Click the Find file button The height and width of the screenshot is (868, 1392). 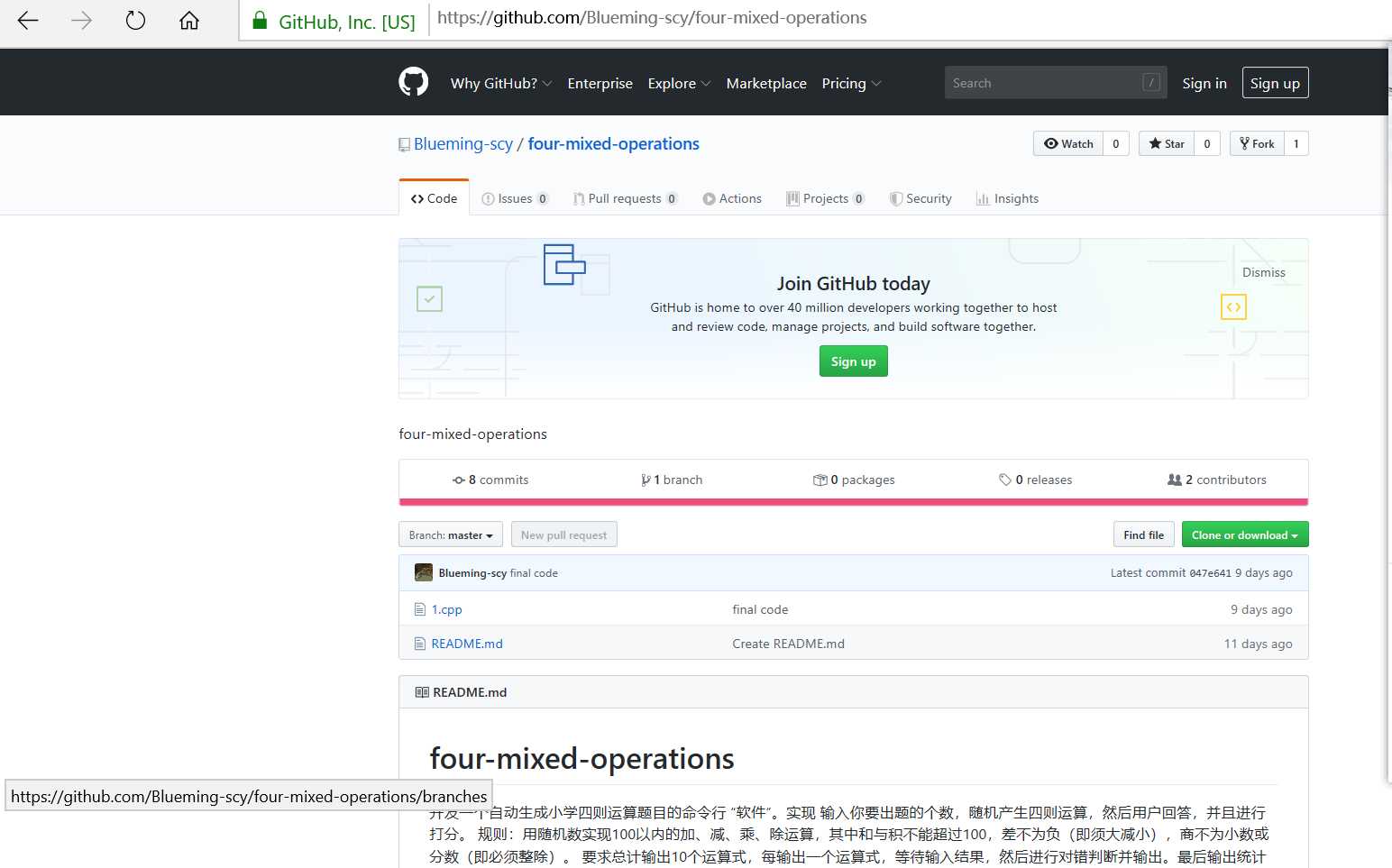[1144, 535]
